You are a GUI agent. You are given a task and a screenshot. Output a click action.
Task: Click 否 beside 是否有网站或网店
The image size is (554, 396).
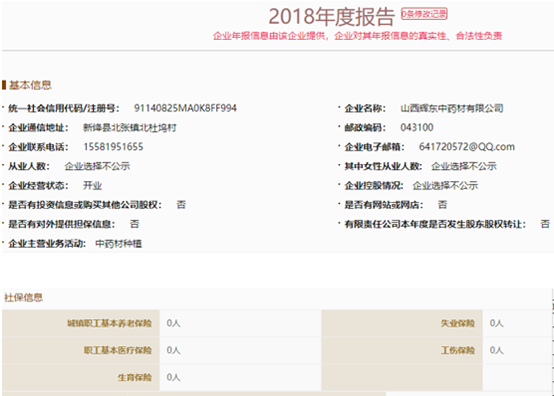pos(442,205)
